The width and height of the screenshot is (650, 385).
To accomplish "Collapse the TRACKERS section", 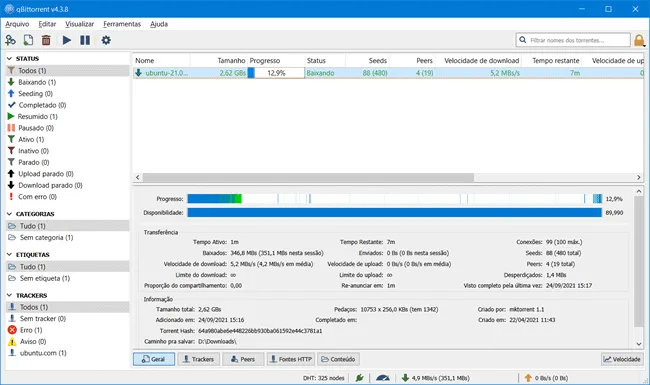I will (10, 295).
